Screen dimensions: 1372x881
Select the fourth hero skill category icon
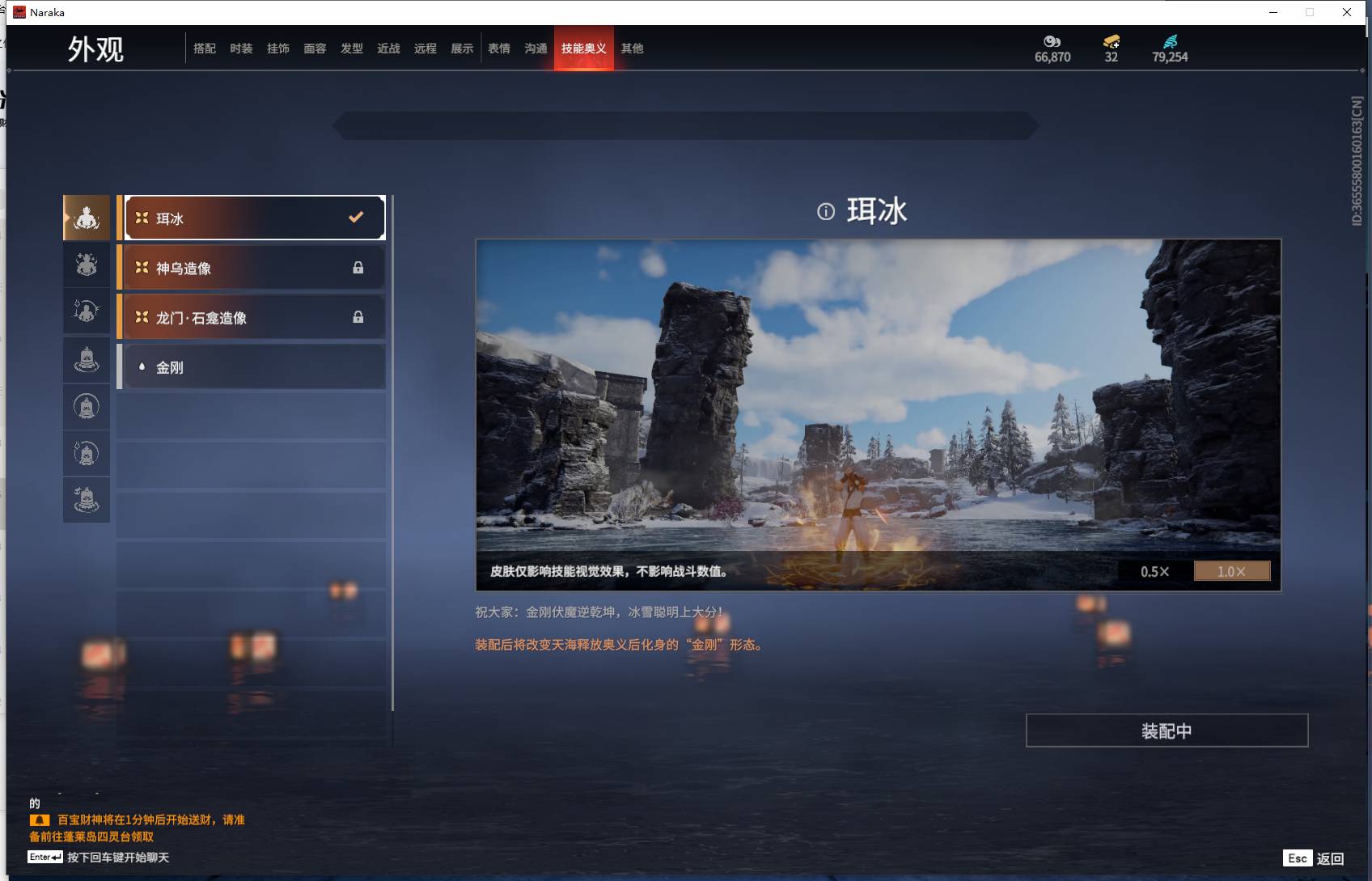pos(87,358)
